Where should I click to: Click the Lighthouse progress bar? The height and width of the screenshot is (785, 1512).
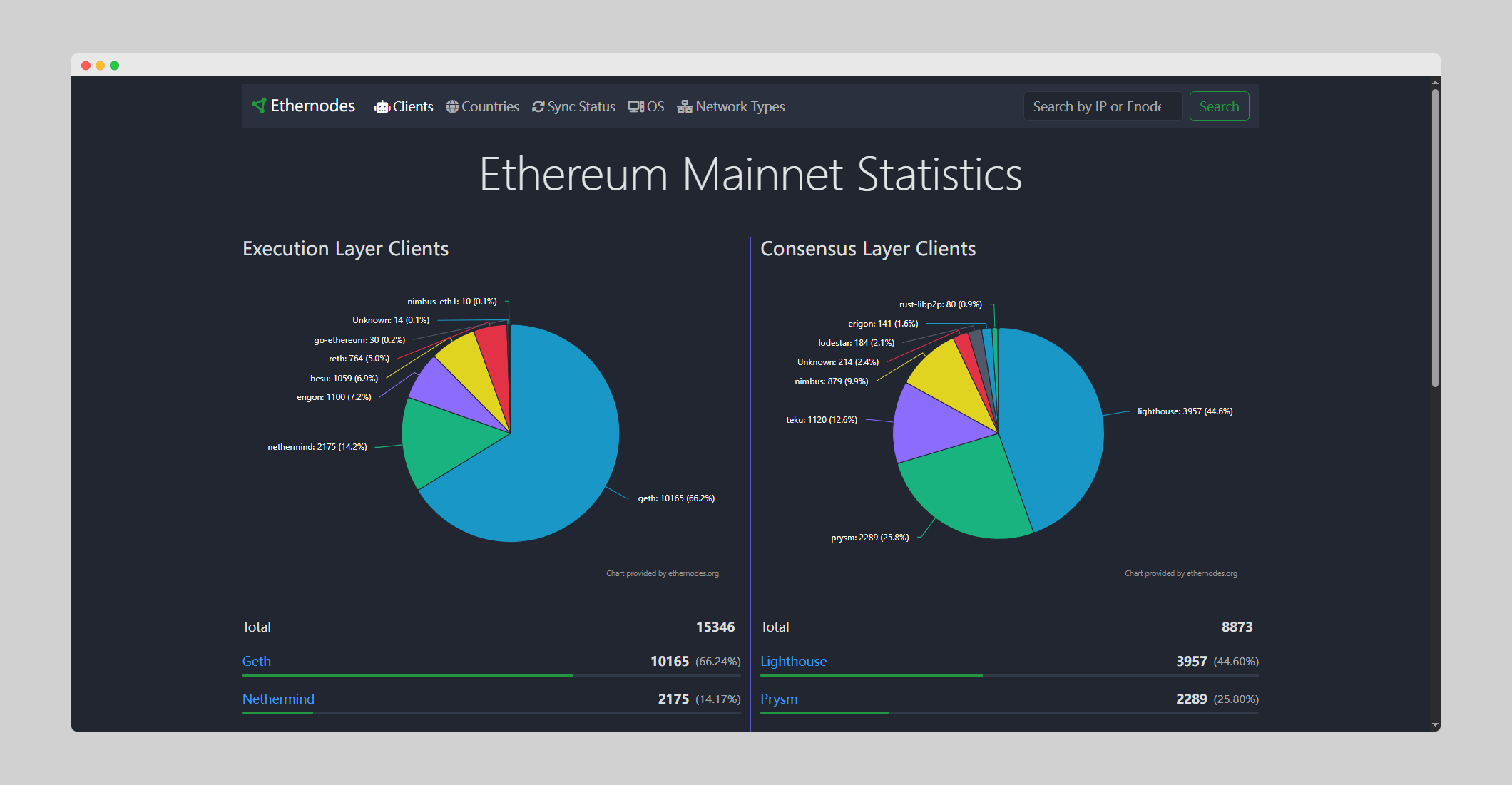(x=1009, y=675)
